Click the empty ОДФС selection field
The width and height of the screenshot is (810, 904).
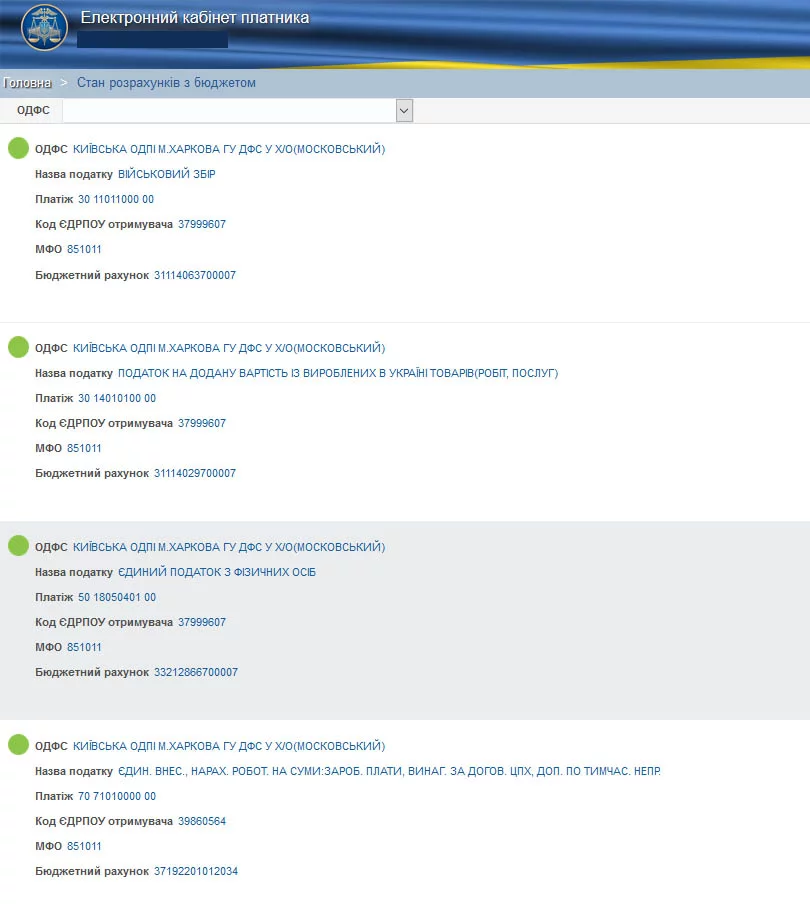coord(229,110)
